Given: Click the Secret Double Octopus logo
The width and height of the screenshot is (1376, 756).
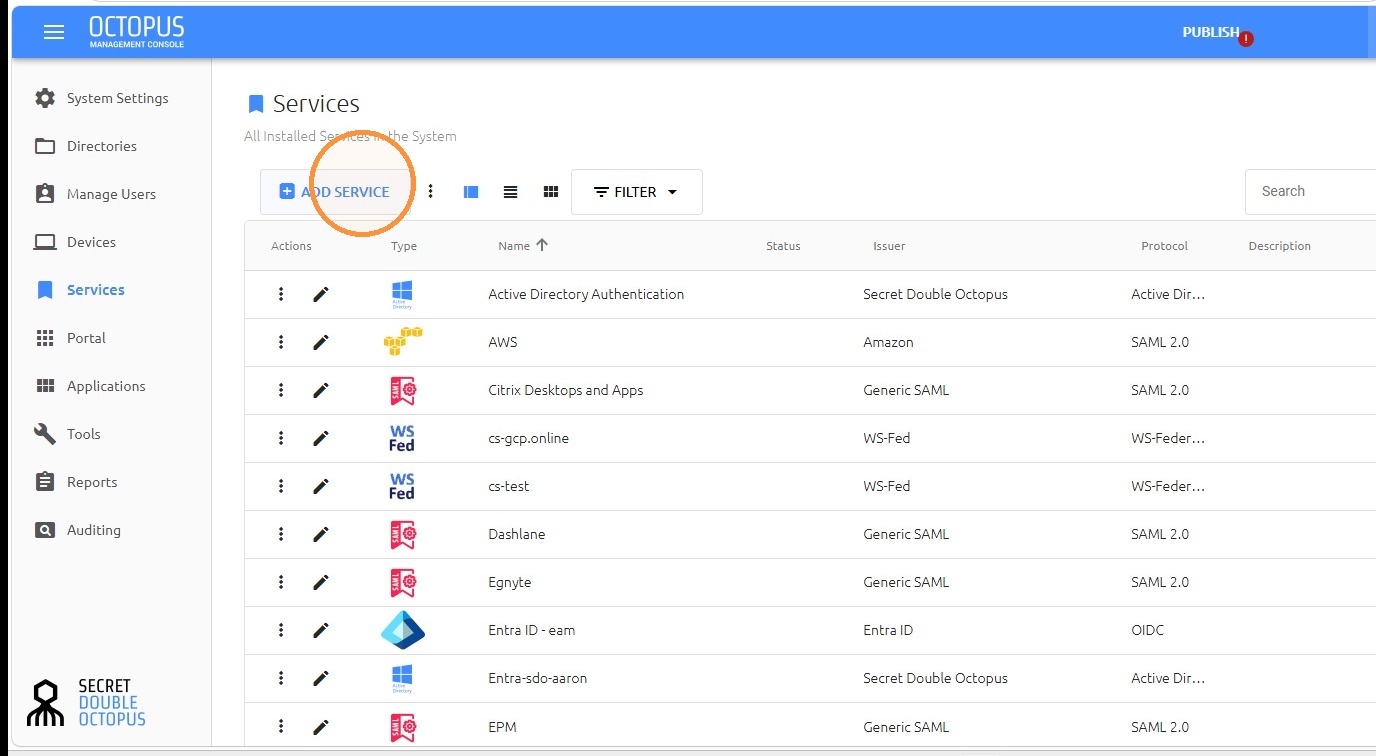Looking at the screenshot, I should coord(86,702).
